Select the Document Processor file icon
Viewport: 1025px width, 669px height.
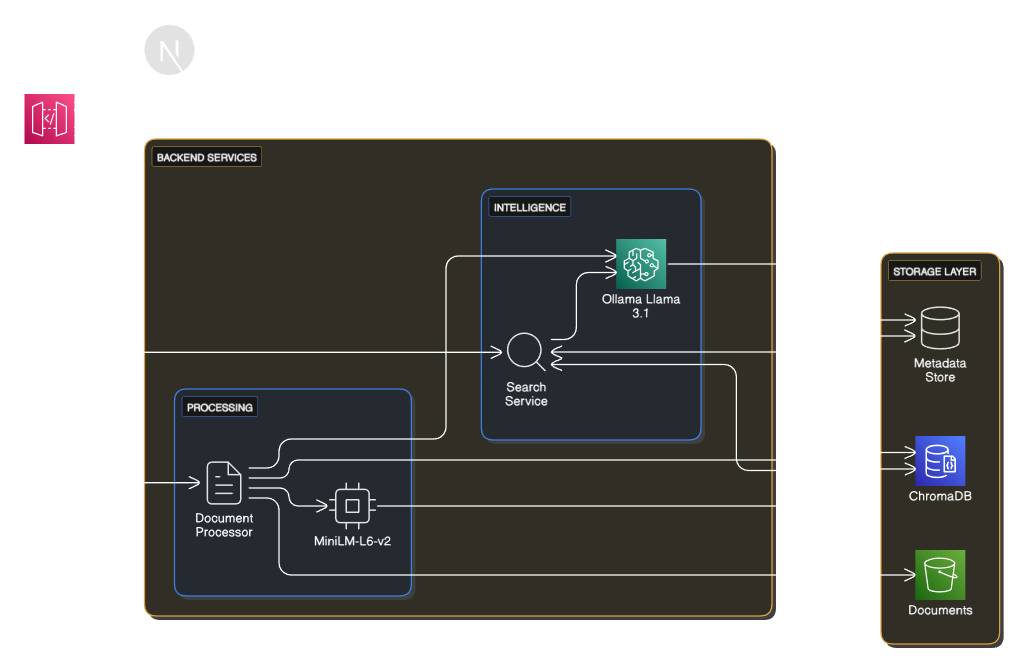tap(222, 483)
